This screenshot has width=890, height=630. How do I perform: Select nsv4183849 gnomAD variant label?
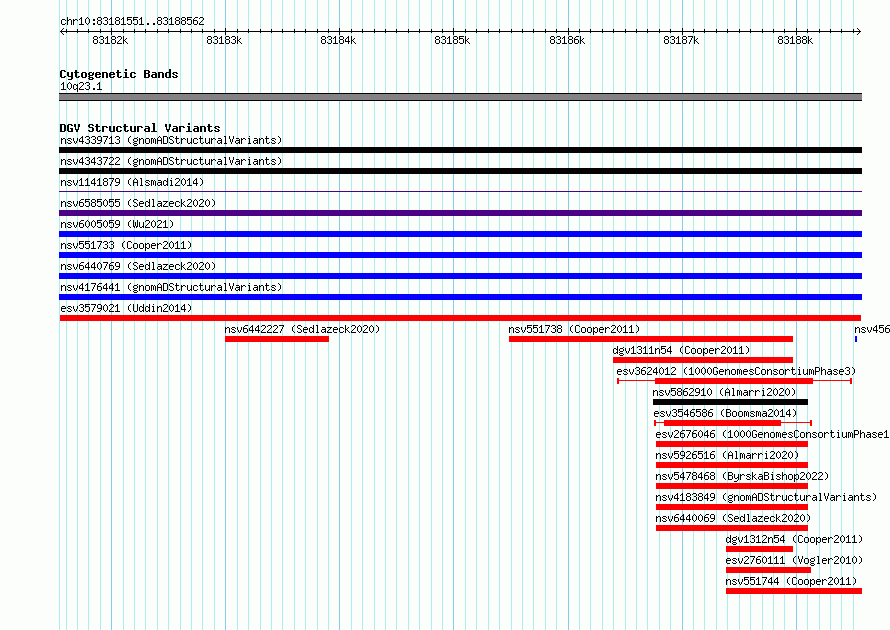(x=766, y=497)
